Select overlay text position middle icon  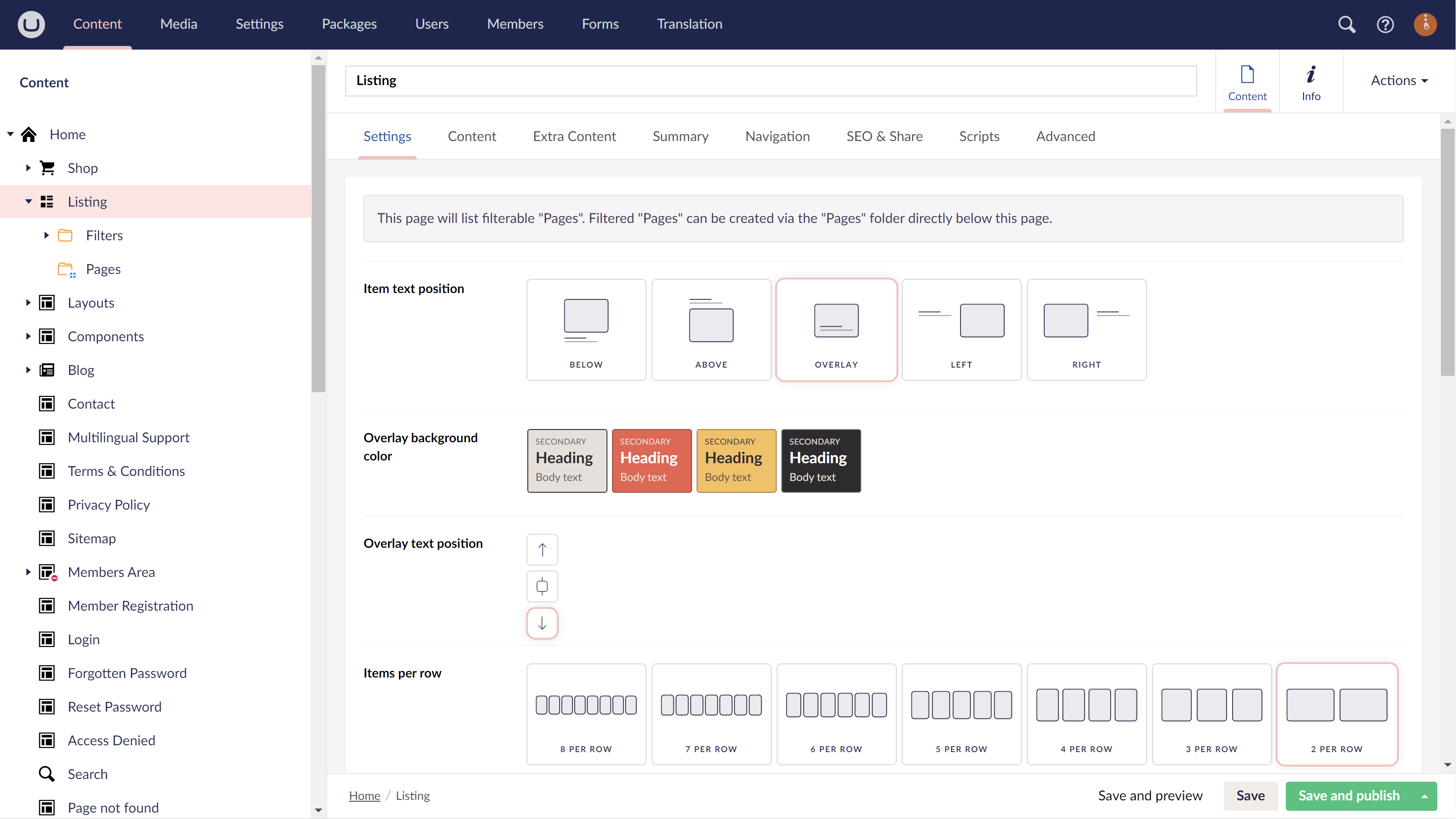click(x=542, y=586)
